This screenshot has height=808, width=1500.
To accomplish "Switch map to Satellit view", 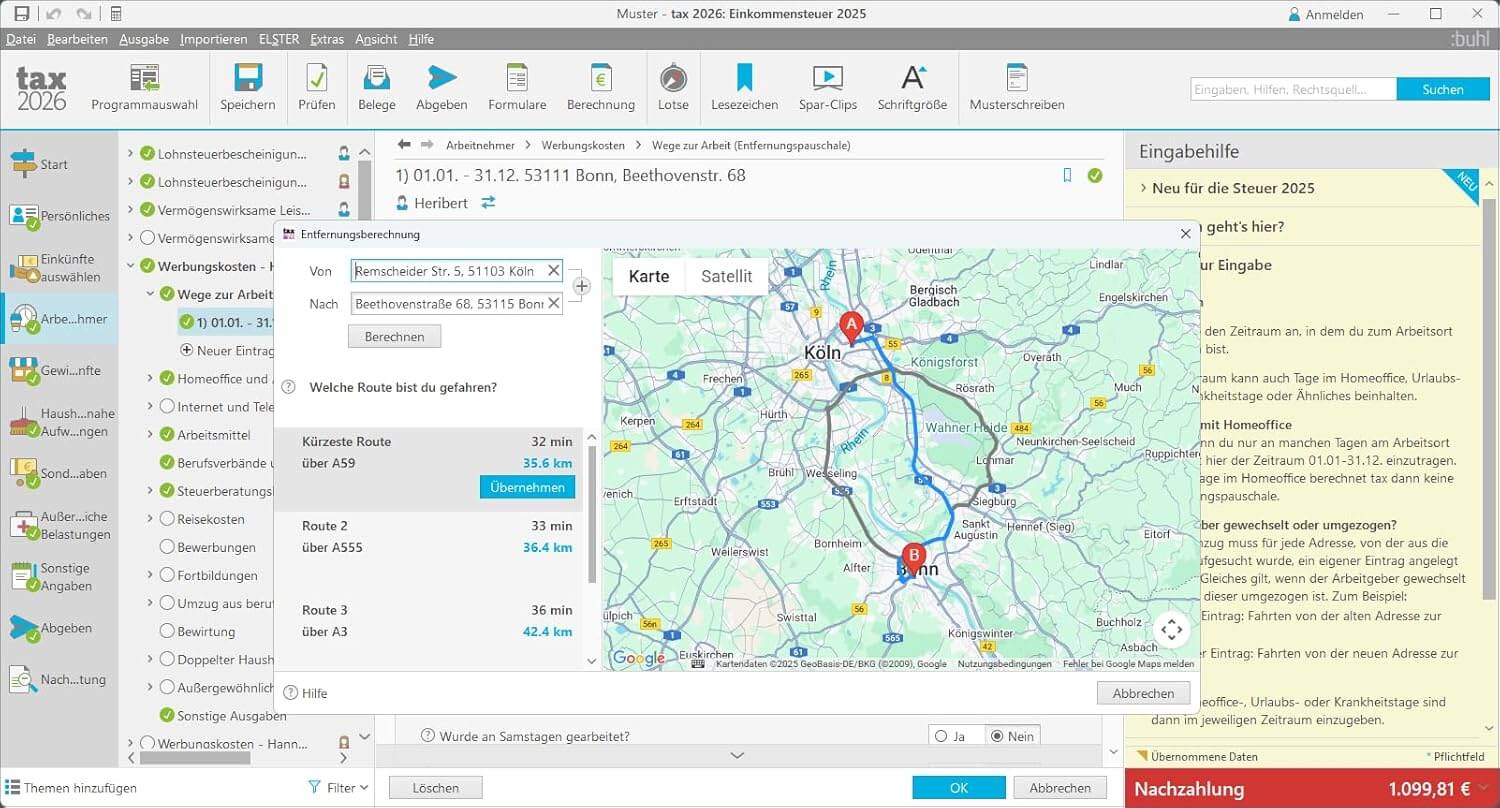I will click(x=726, y=277).
